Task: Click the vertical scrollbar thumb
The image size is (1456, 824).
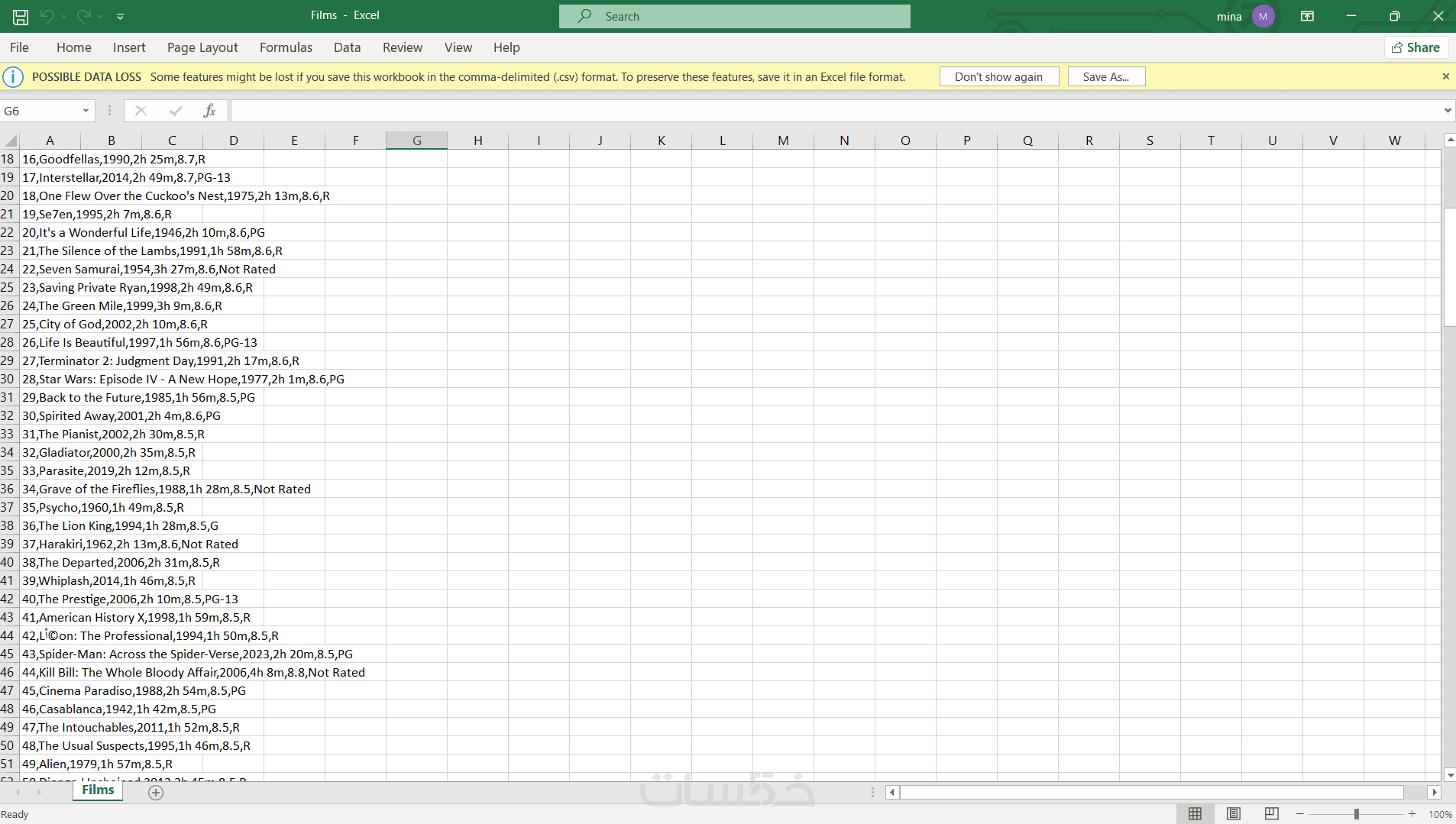Action: click(1449, 267)
